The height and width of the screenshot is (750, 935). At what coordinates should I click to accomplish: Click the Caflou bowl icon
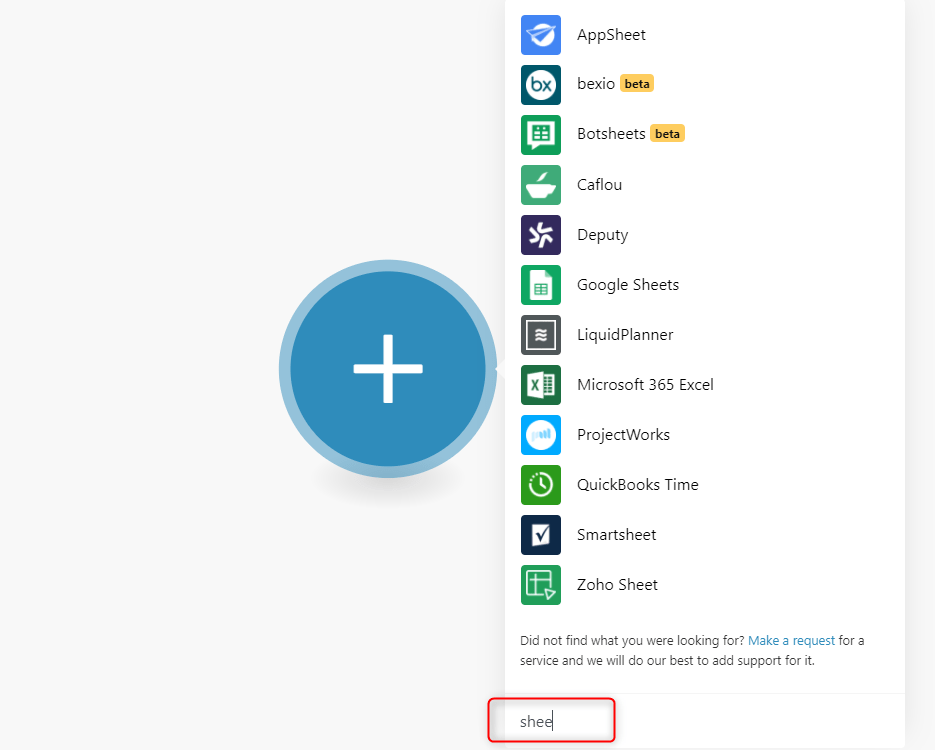pos(541,185)
